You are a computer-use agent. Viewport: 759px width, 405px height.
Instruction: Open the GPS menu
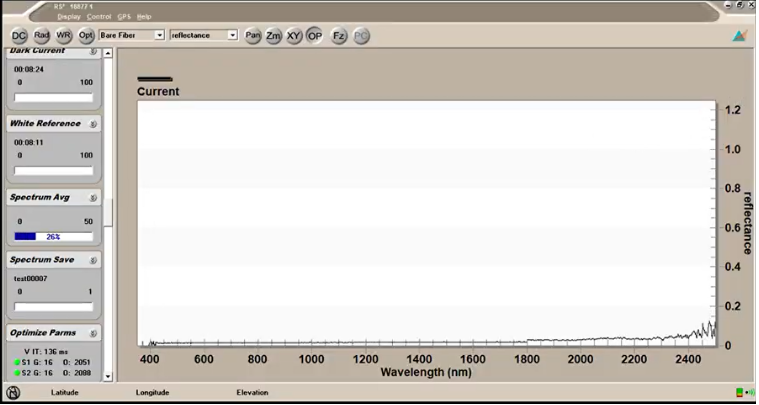pyautogui.click(x=124, y=16)
